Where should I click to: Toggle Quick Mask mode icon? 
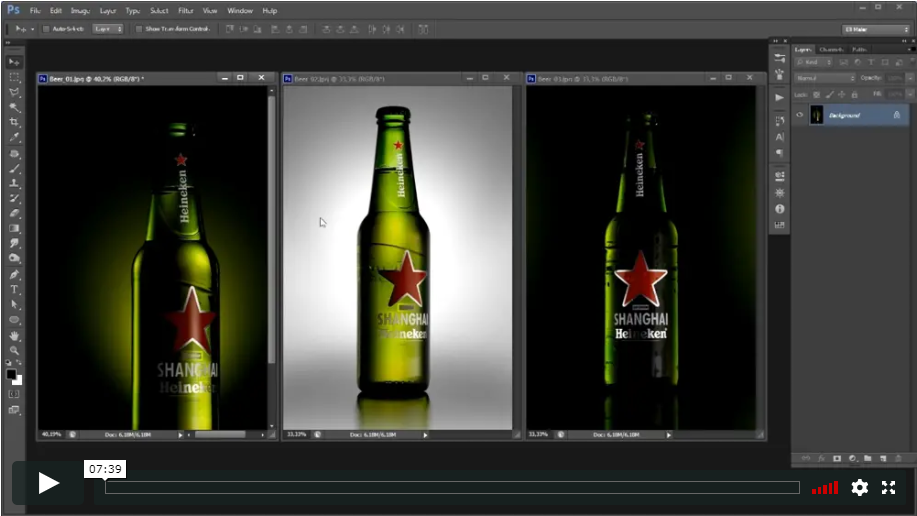tap(15, 394)
